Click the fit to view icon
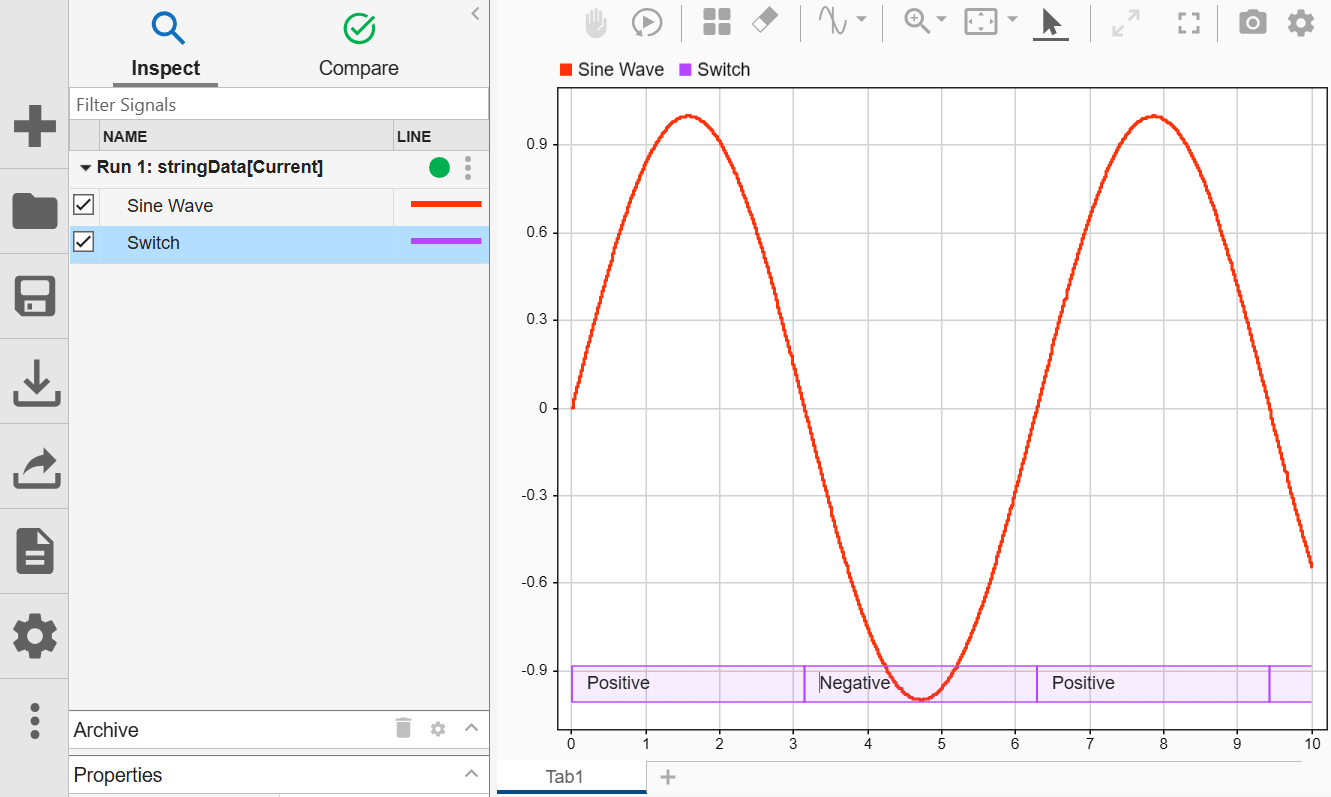This screenshot has height=797, width=1331. [981, 22]
